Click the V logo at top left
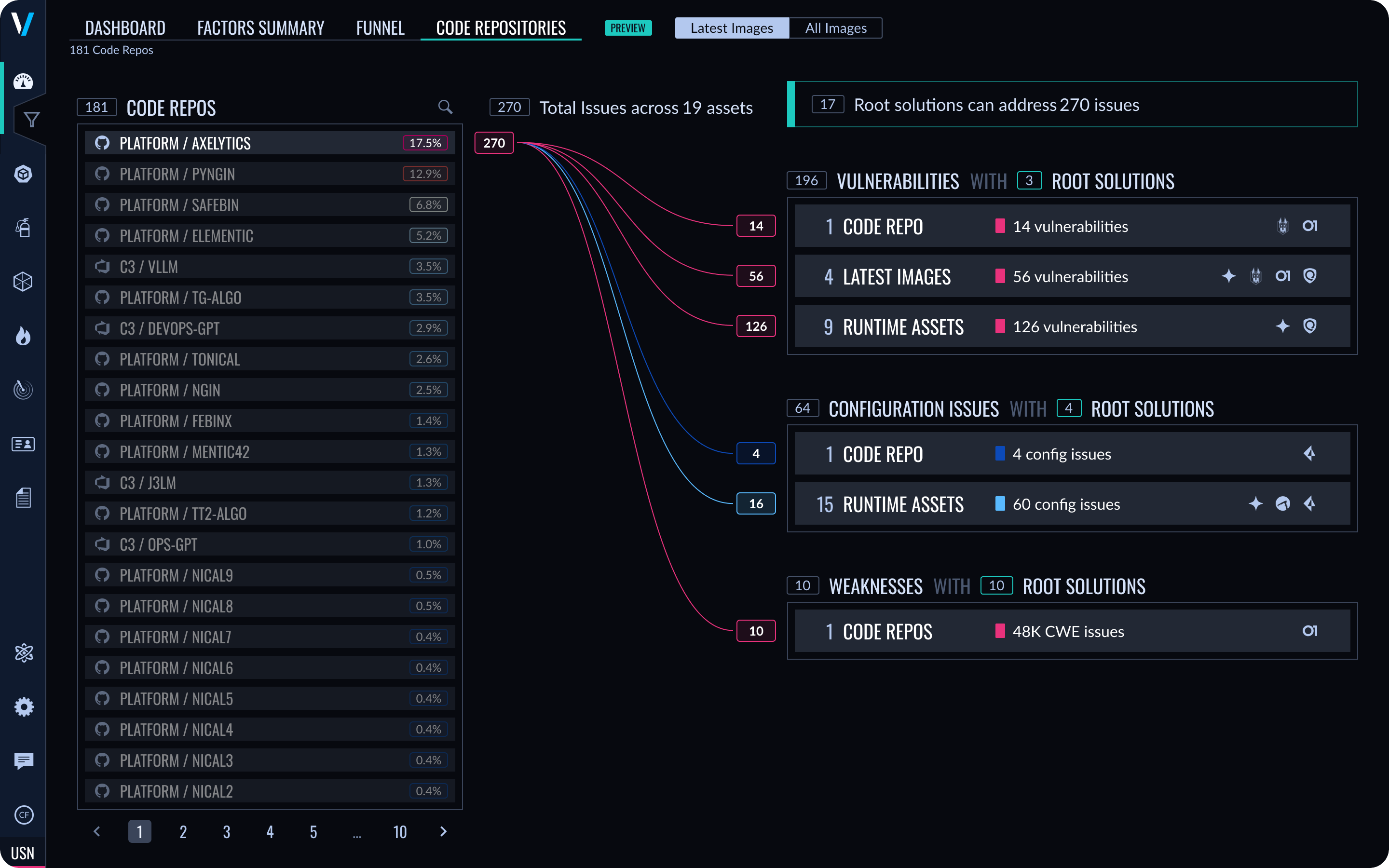1389x868 pixels. 23,24
